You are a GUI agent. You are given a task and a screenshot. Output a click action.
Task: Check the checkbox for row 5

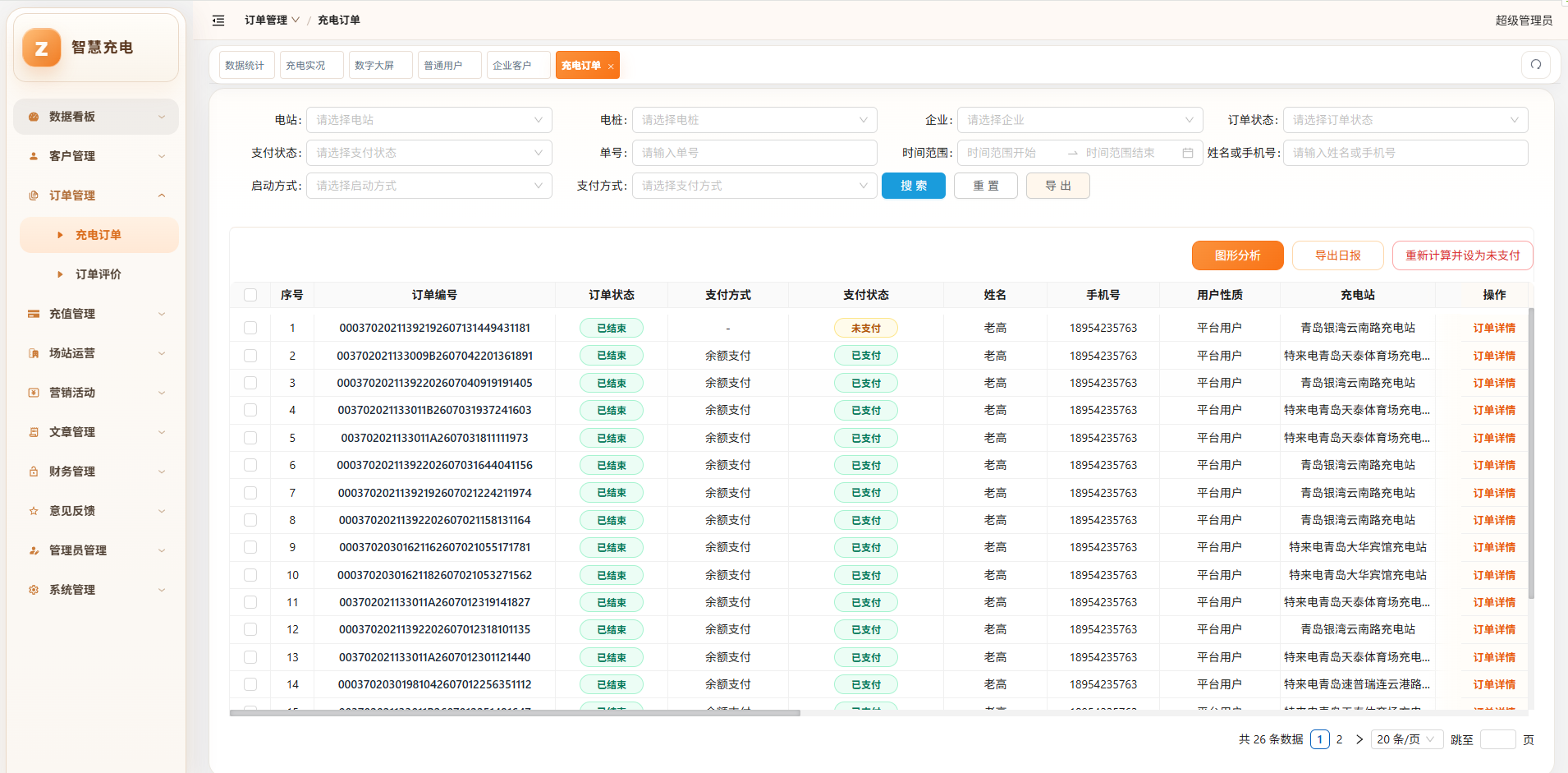point(250,438)
